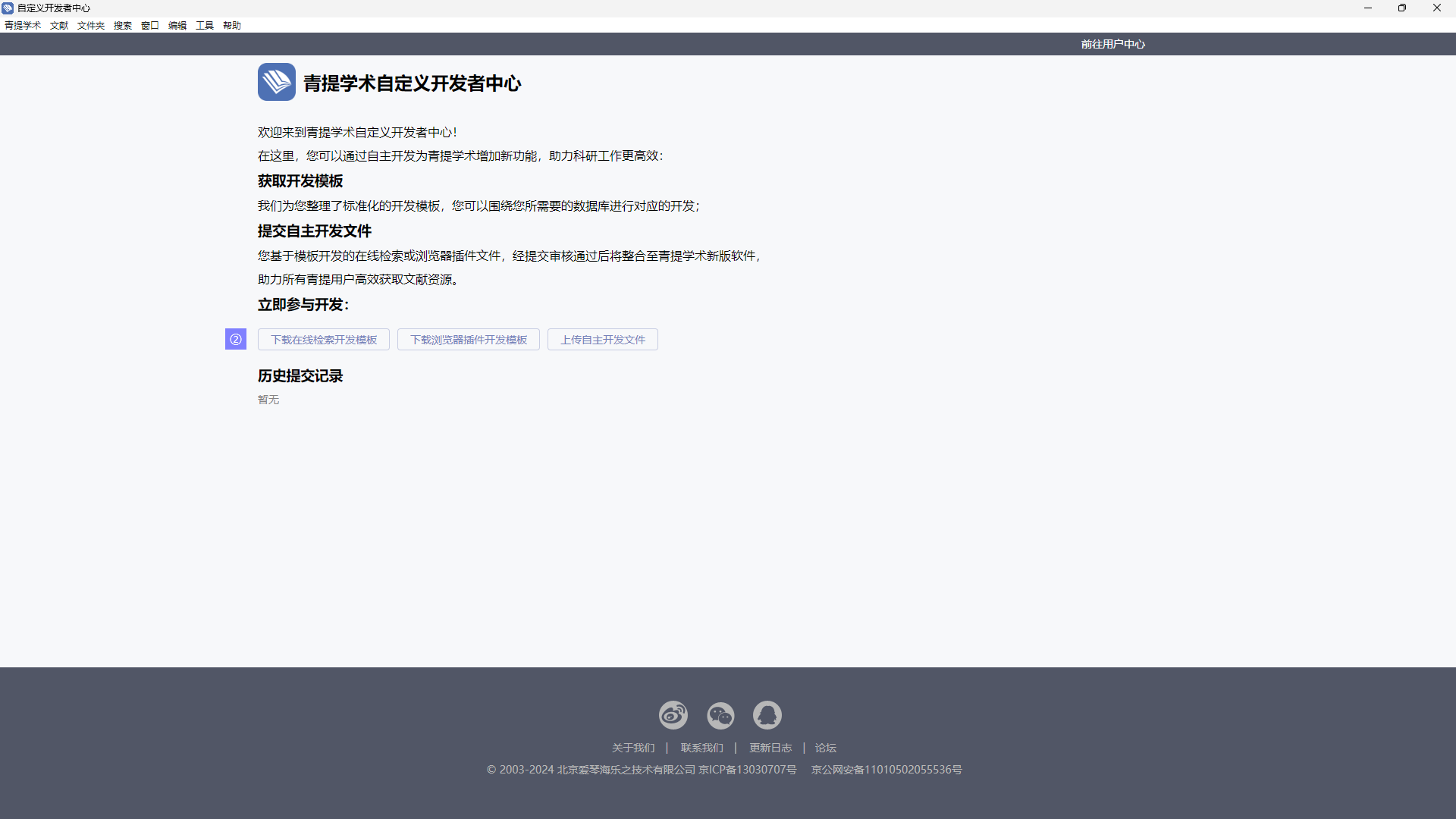This screenshot has width=1456, height=819.
Task: Open 关于我们 footer link
Action: click(x=633, y=748)
